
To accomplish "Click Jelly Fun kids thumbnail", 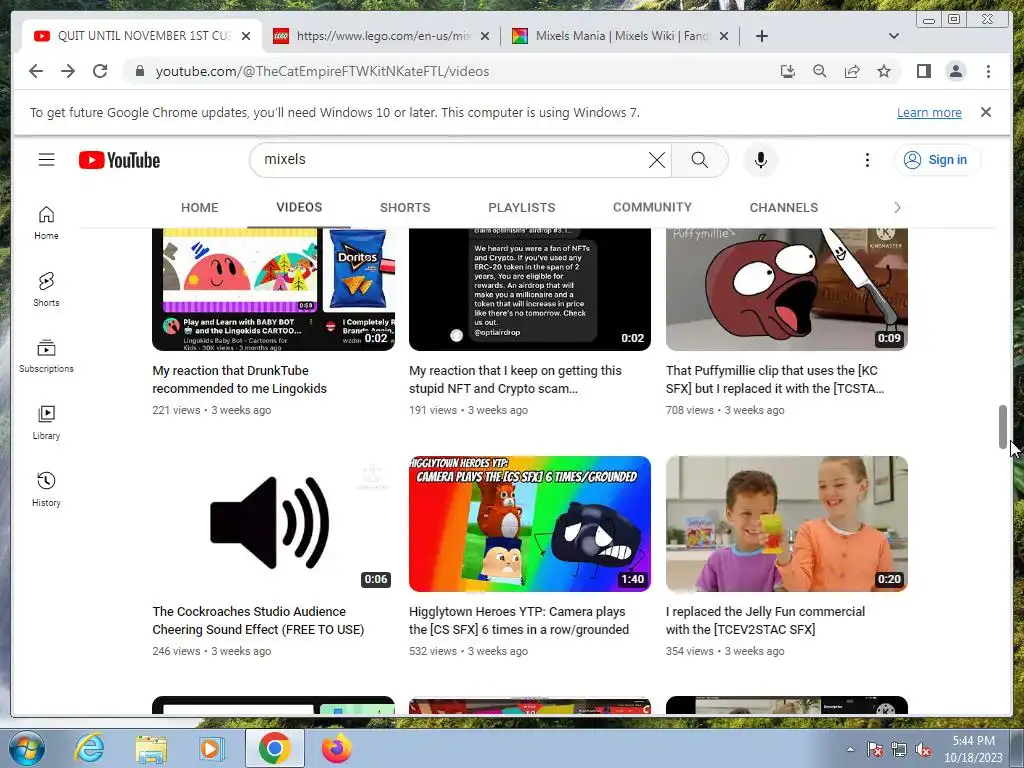I will tap(786, 524).
